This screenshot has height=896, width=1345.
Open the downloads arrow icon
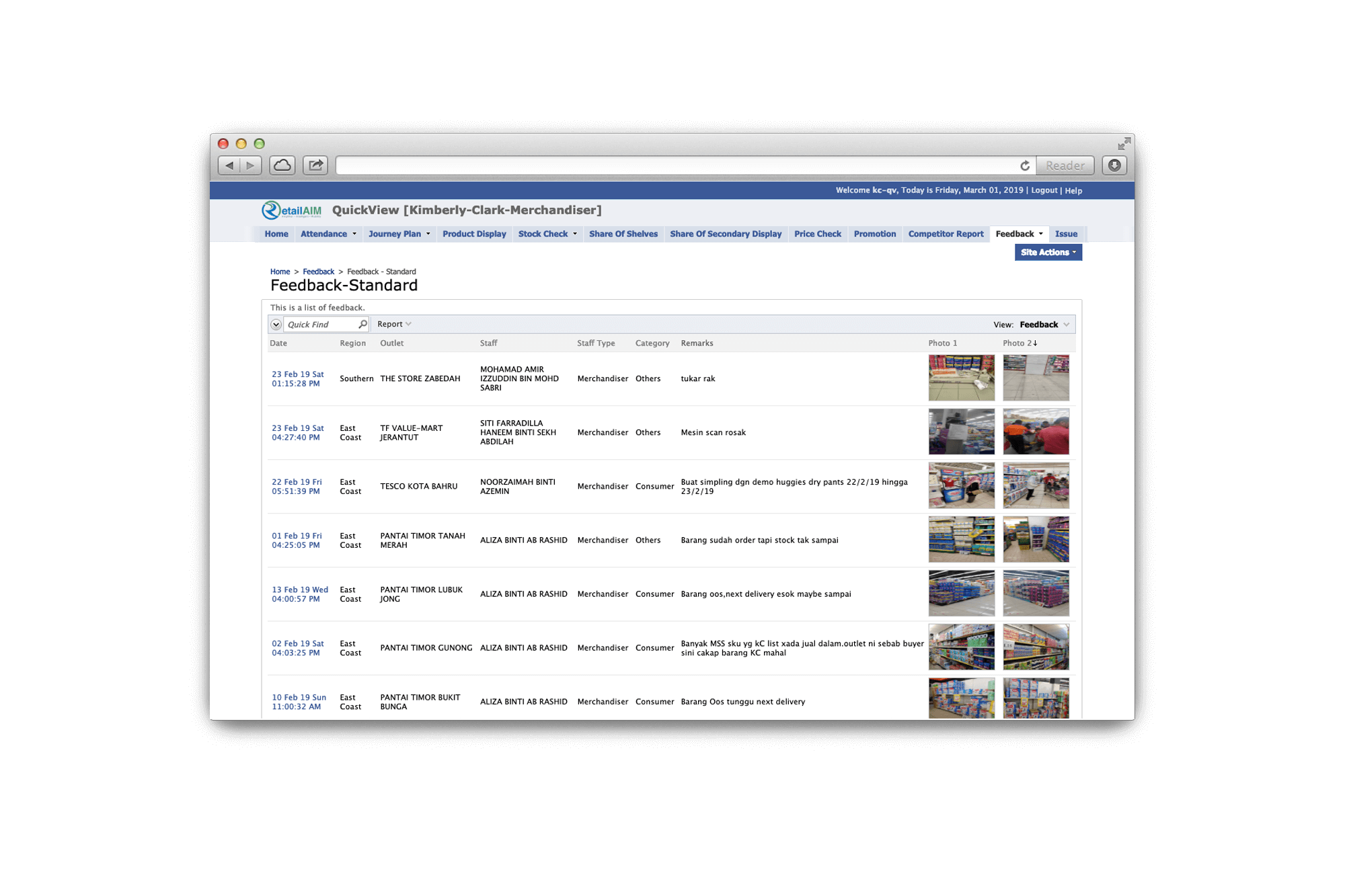[x=1114, y=165]
